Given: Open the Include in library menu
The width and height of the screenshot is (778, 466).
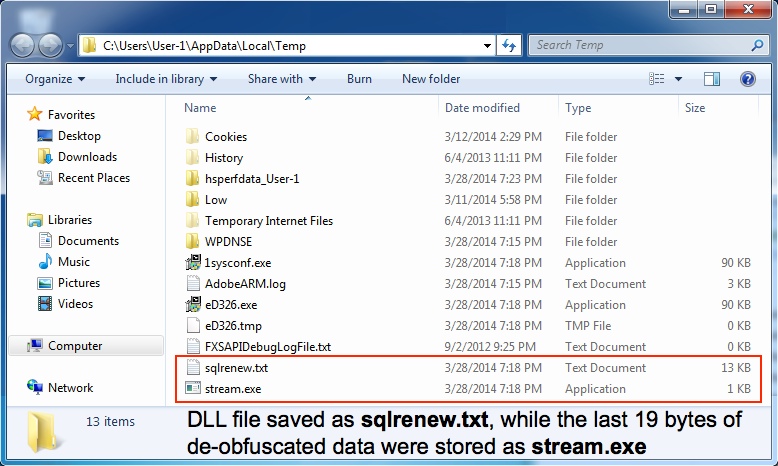Looking at the screenshot, I should point(165,79).
